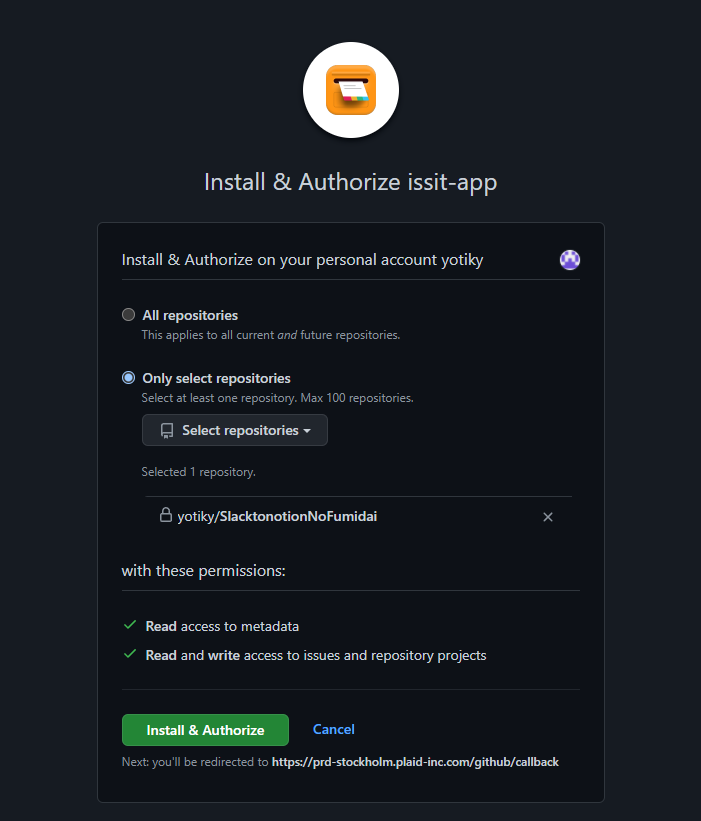The height and width of the screenshot is (821, 701).
Task: Click 'Select at least one repository' hint text
Action: pos(277,398)
